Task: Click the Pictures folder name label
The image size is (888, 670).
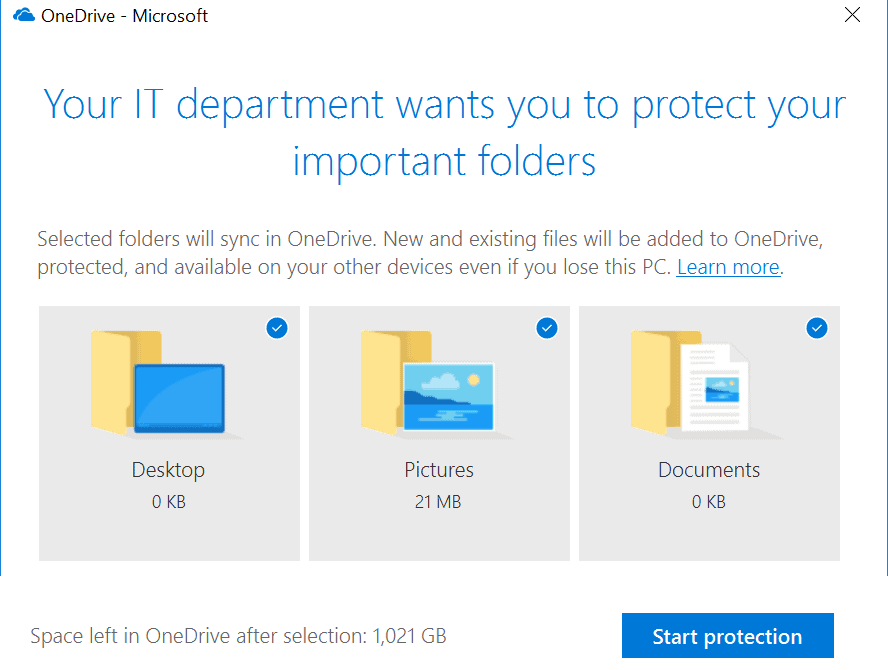Action: [x=439, y=470]
